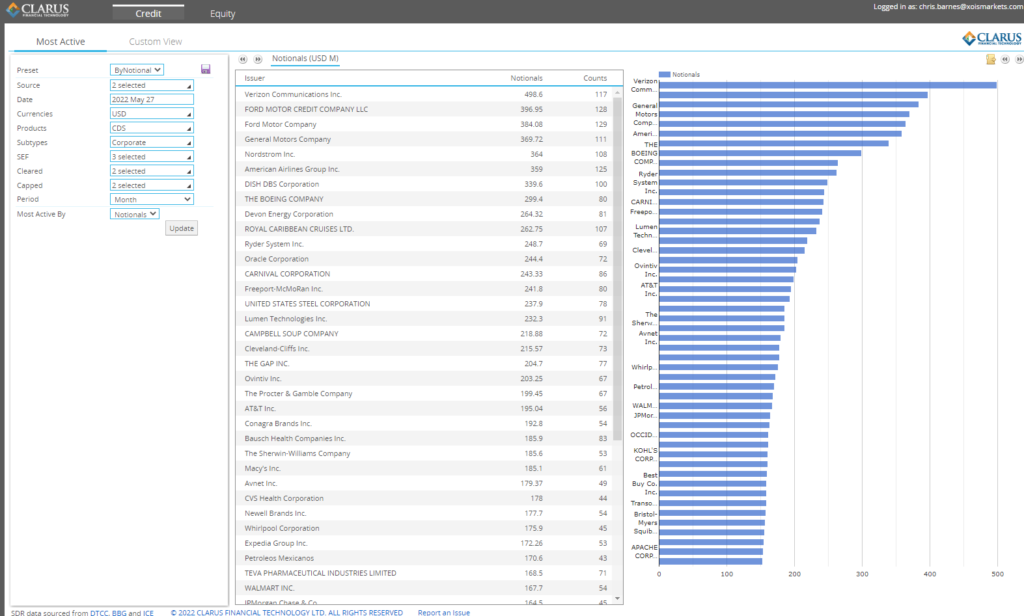This screenshot has height=616, width=1024.
Task: Select the American Airlines Group Inc. row
Action: point(424,169)
